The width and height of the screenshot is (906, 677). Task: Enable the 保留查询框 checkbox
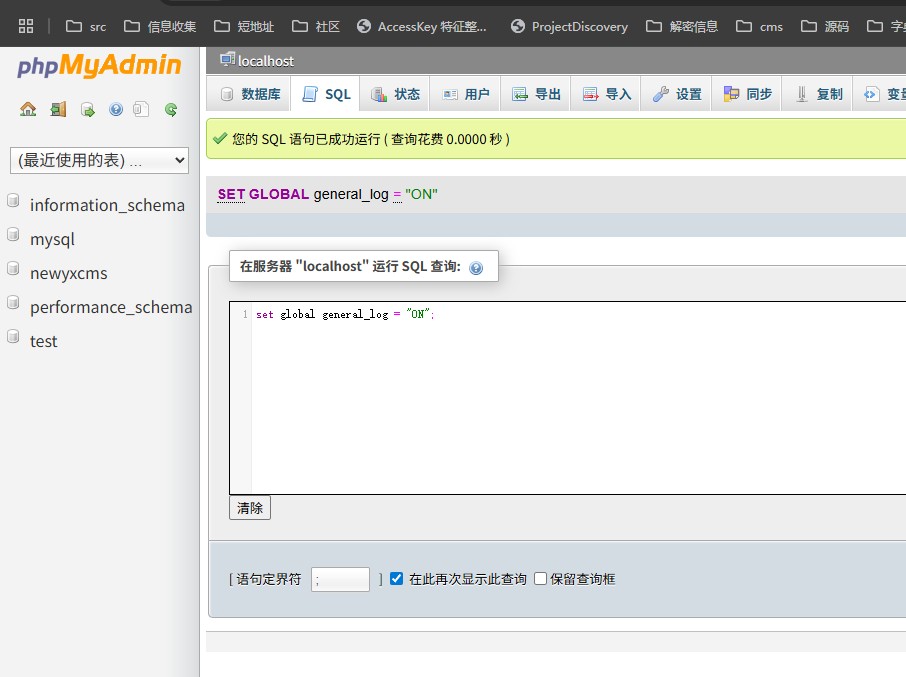coord(539,578)
